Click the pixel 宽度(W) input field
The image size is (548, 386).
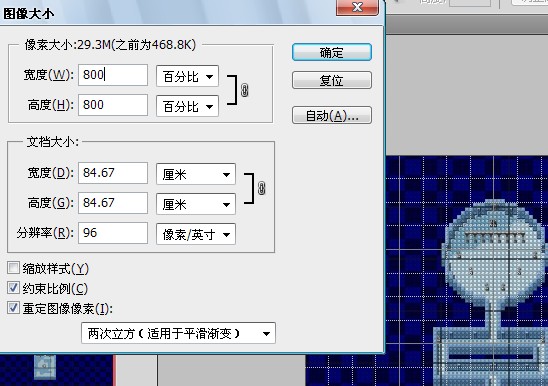click(113, 75)
